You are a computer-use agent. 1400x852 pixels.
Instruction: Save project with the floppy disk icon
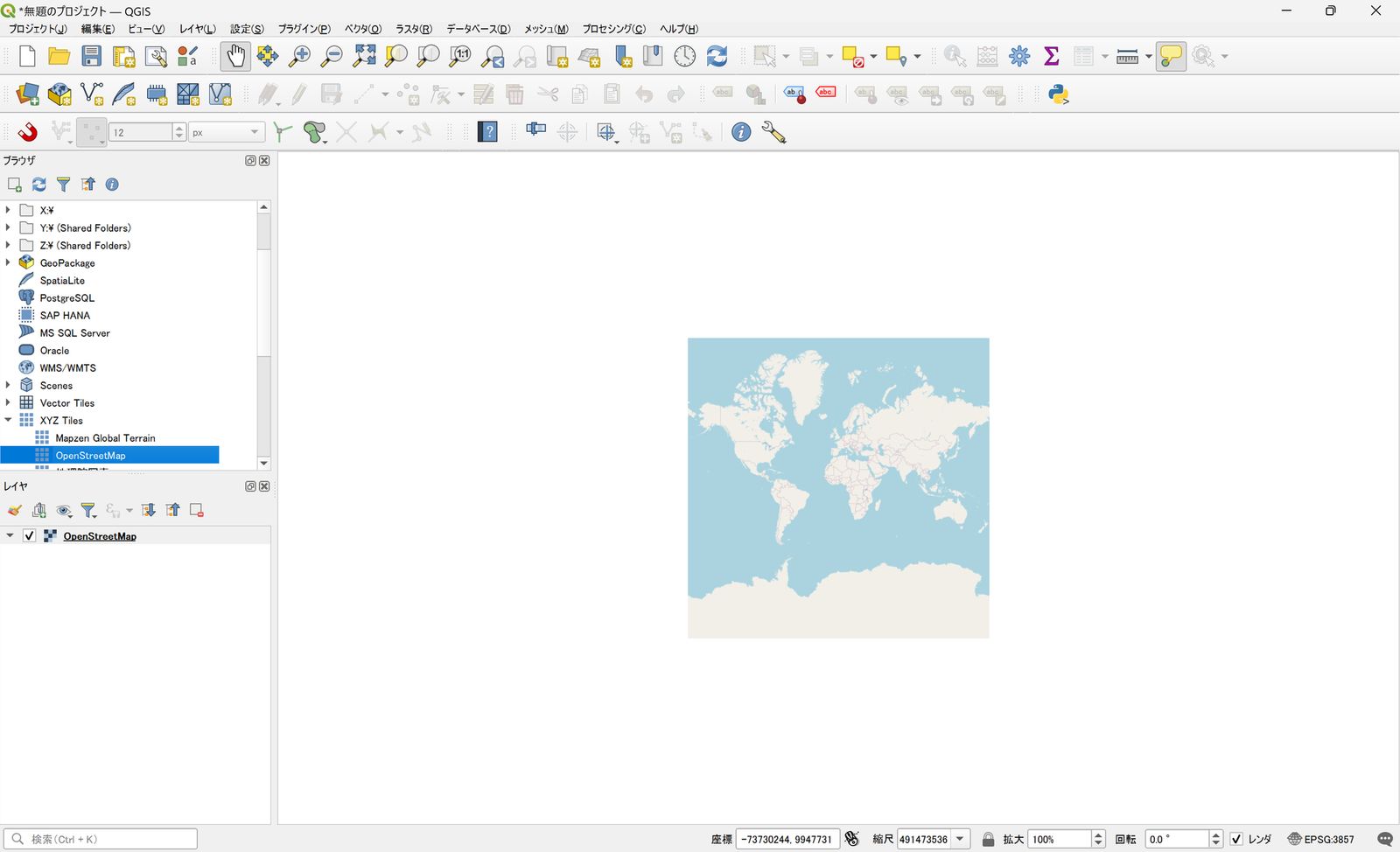point(91,56)
